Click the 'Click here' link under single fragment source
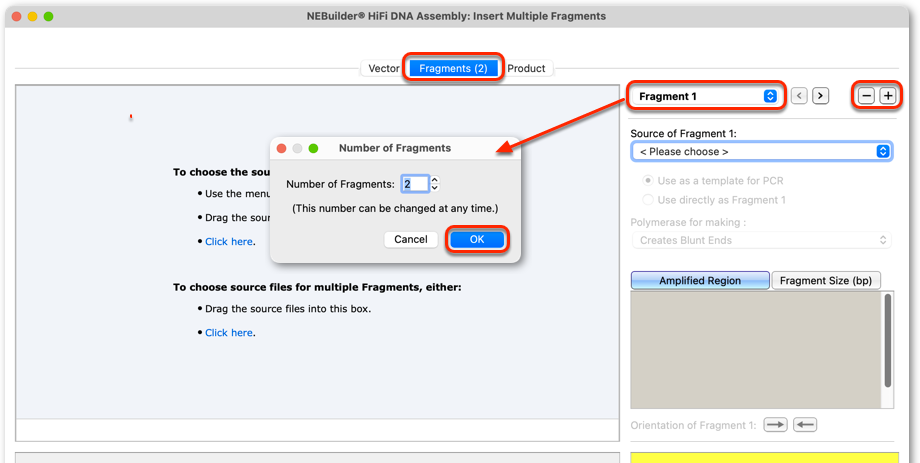 coord(229,241)
